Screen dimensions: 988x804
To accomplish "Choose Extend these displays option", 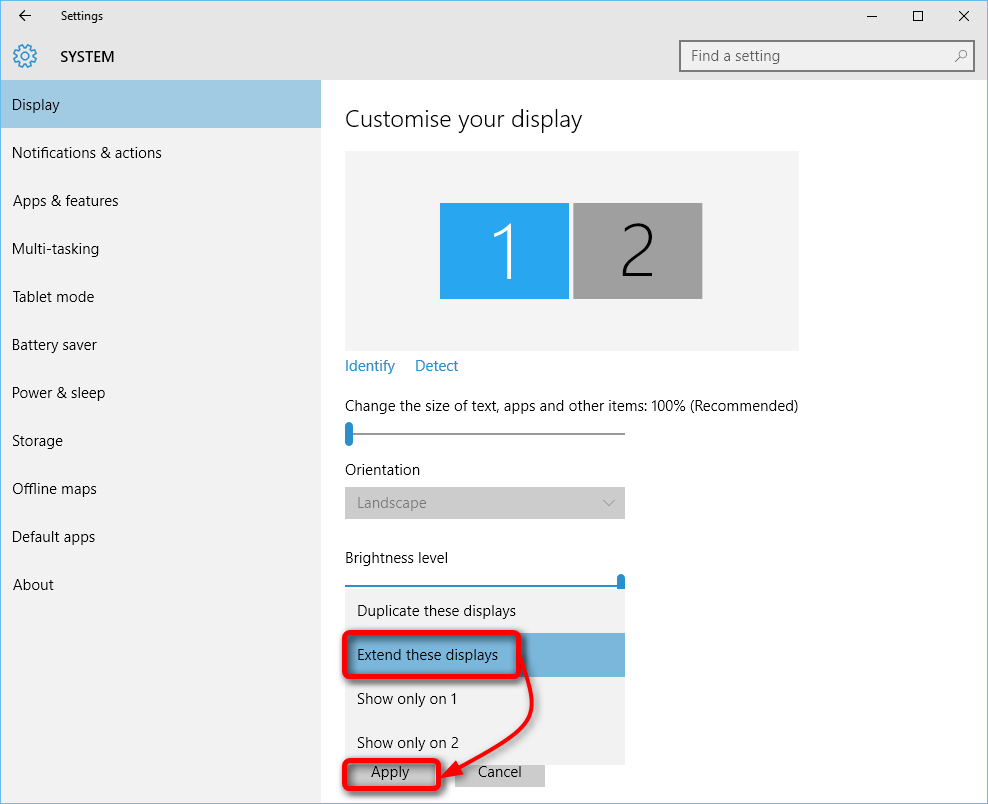I will [427, 655].
